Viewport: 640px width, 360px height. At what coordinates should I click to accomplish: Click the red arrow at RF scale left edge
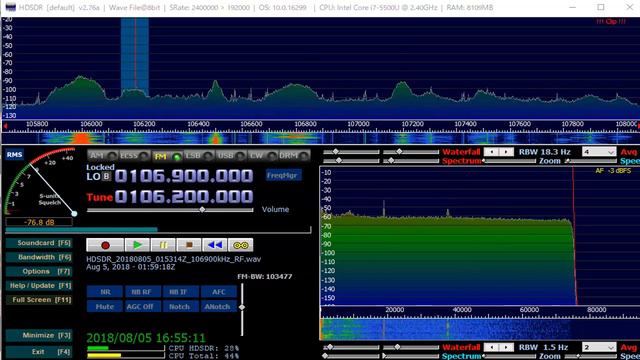tap(5, 126)
